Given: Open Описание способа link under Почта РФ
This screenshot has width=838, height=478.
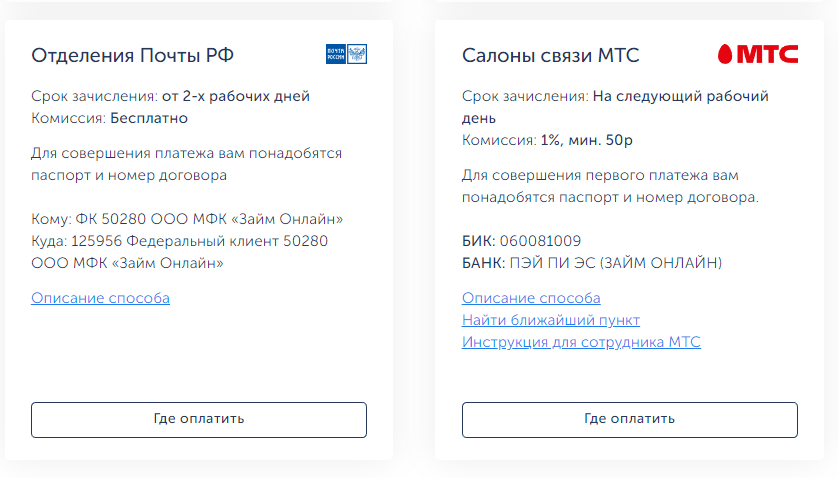Looking at the screenshot, I should (x=100, y=298).
